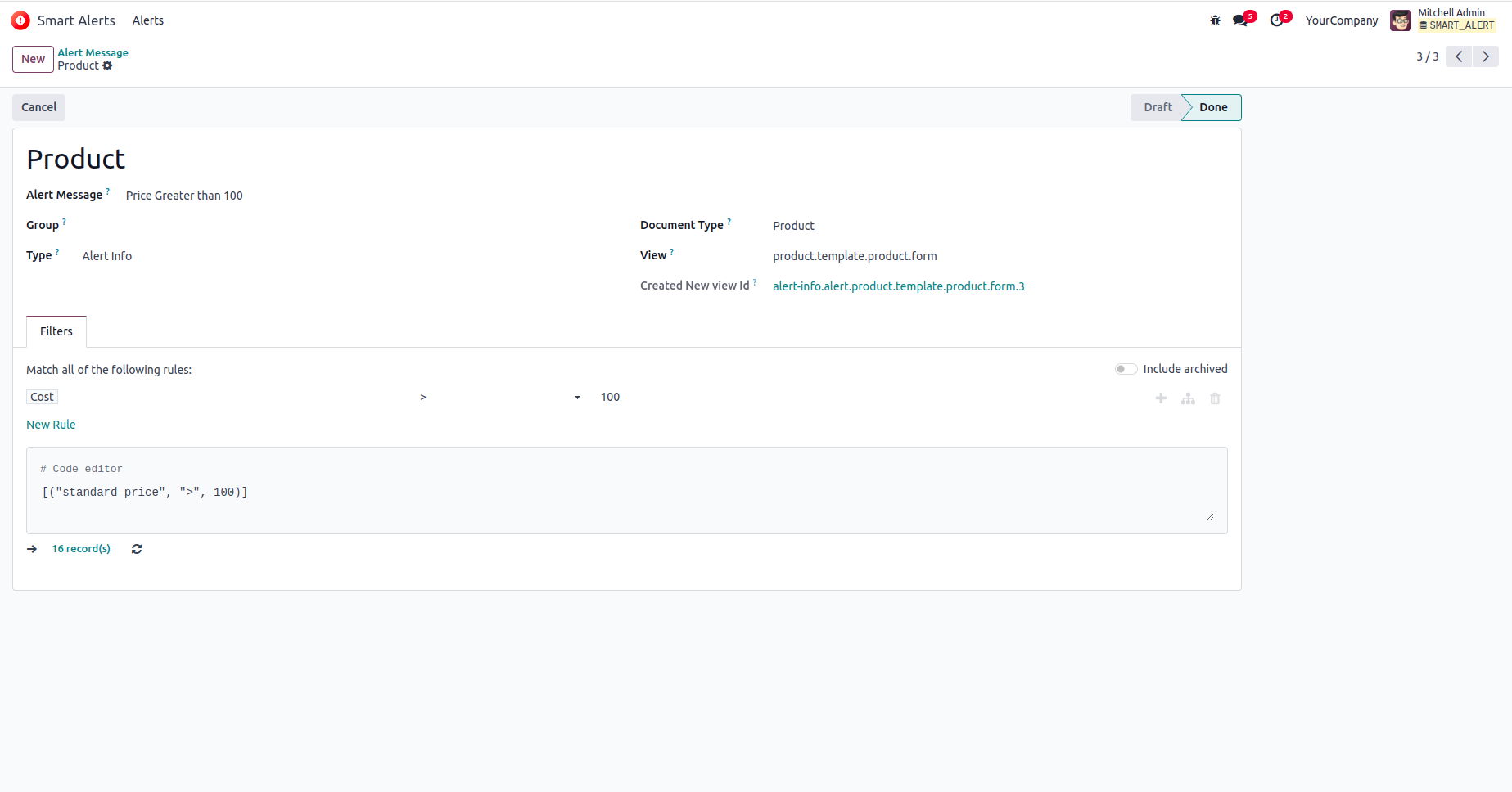Open the gear actions icon beside Product
This screenshot has width=1512, height=792.
(x=107, y=65)
